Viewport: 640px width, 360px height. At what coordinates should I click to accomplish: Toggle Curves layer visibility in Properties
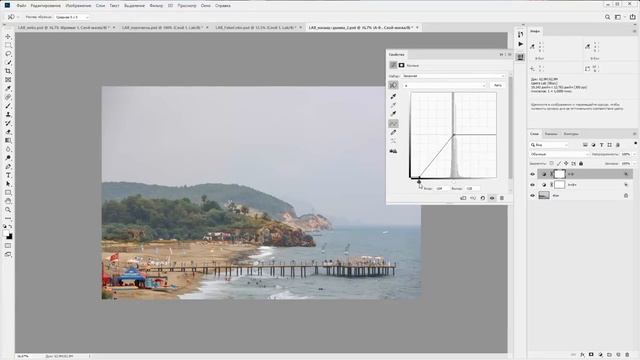coord(492,198)
